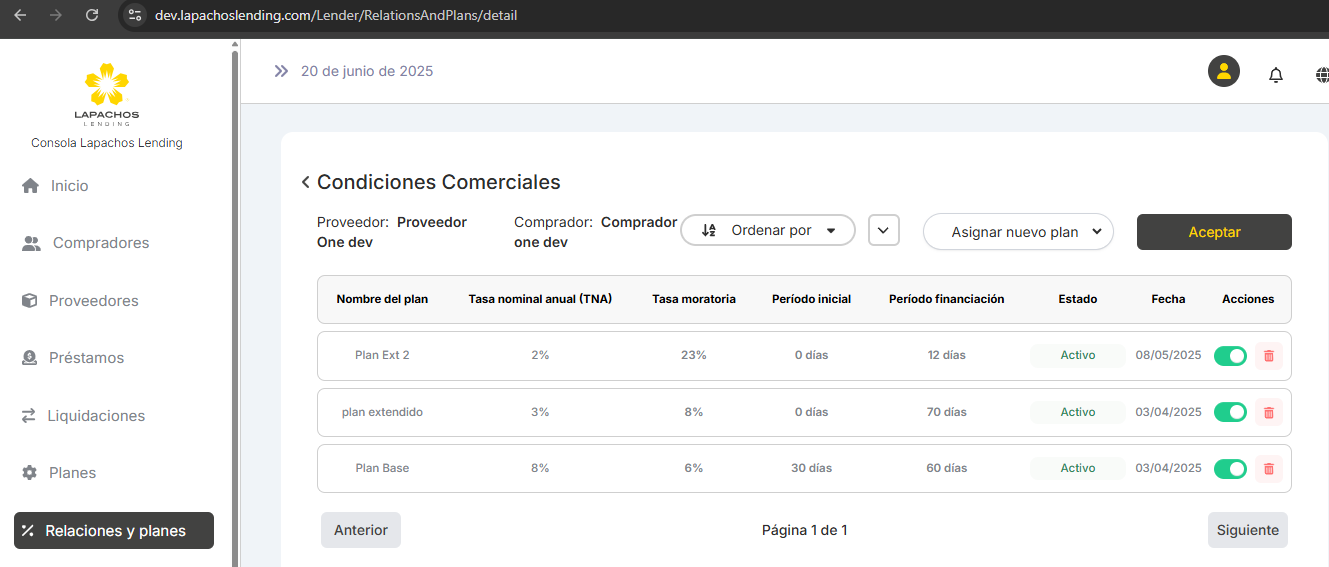
Task: Expand the Asignar nuevo plan dropdown
Action: pyautogui.click(x=1018, y=232)
